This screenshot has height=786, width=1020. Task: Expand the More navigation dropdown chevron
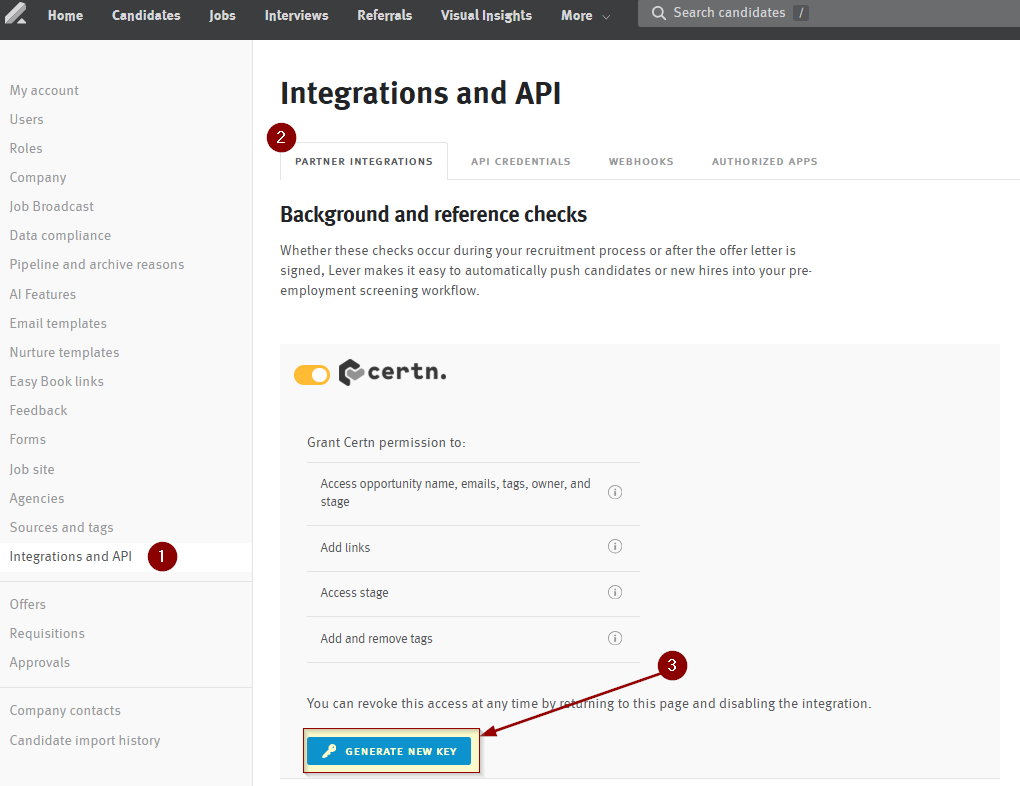(606, 16)
